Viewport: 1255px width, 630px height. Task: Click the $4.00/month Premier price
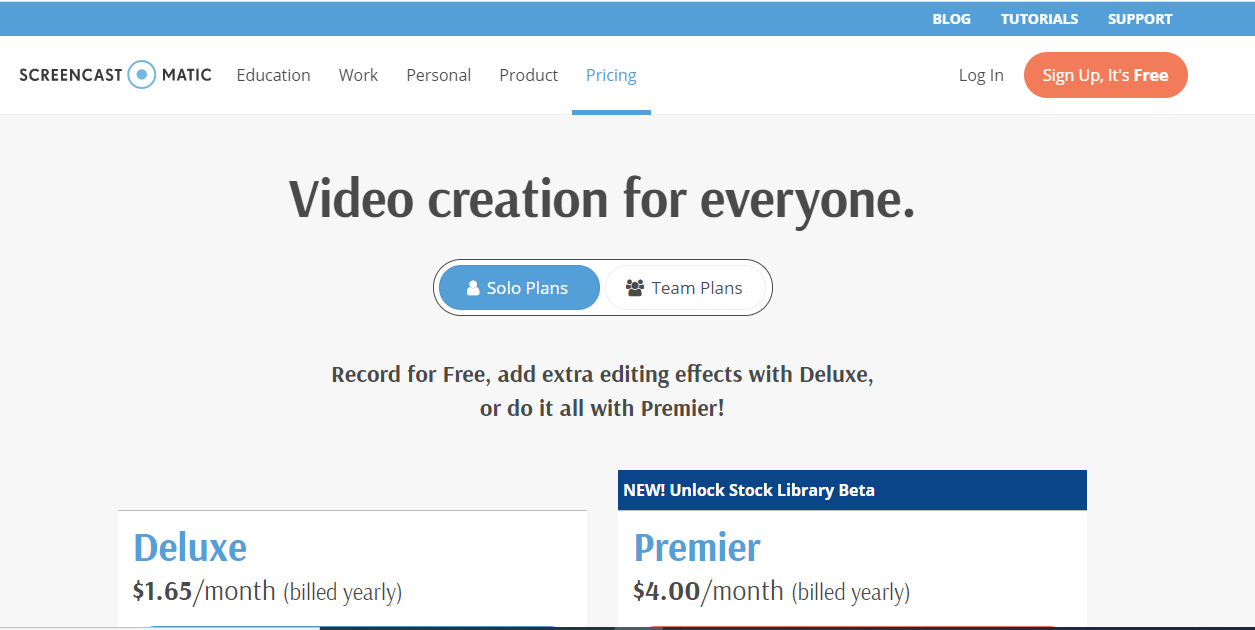pyautogui.click(x=771, y=591)
